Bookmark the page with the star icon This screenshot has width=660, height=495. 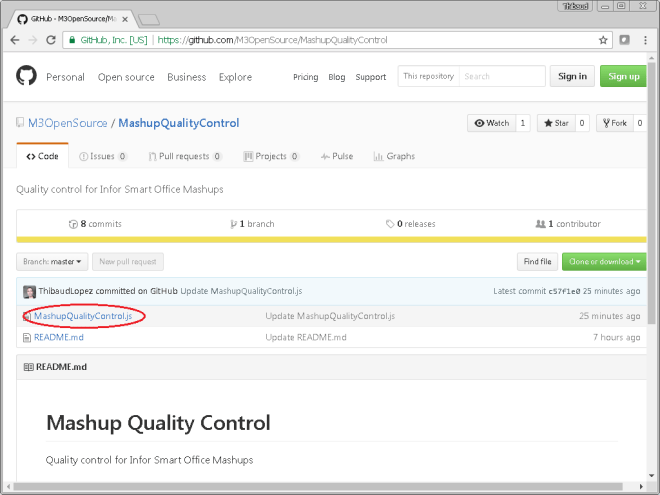coord(603,40)
